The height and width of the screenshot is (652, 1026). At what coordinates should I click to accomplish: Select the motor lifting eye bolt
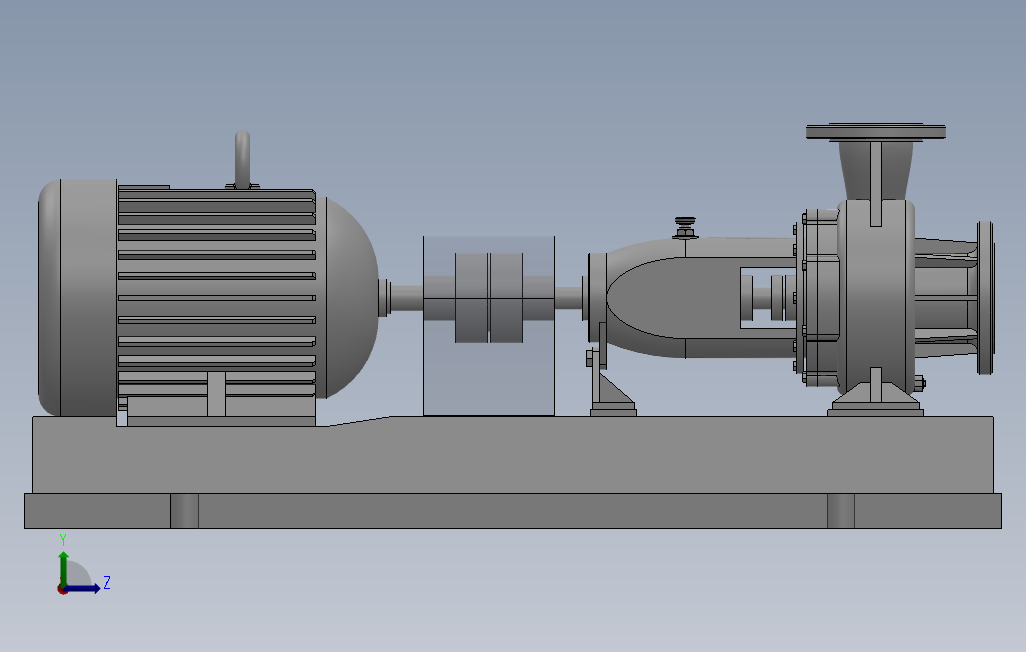(242, 160)
